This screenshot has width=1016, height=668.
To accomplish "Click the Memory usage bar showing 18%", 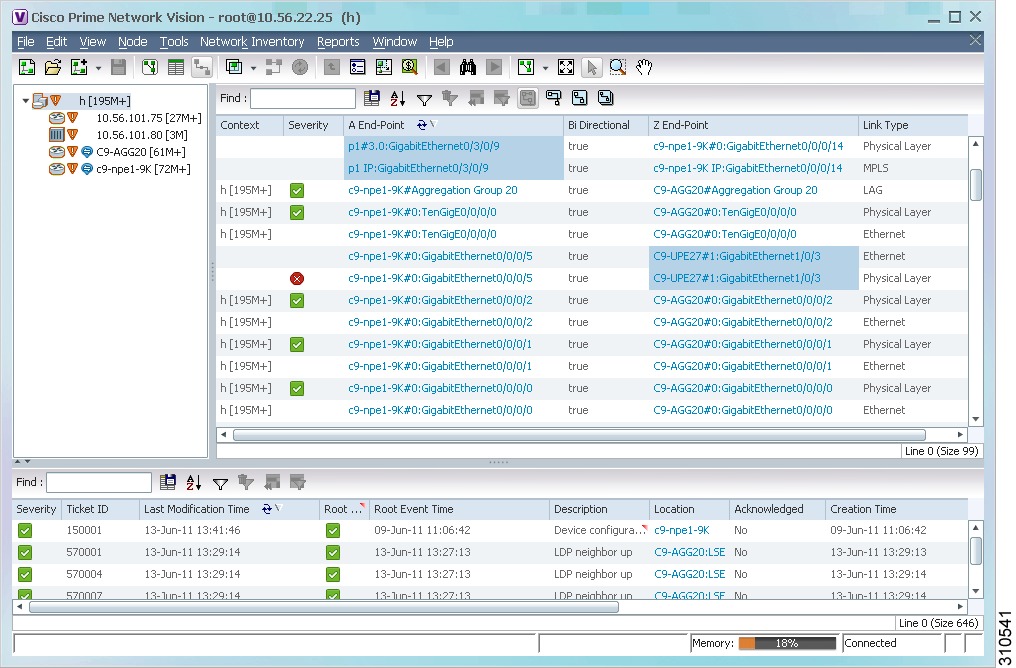I will click(x=787, y=643).
